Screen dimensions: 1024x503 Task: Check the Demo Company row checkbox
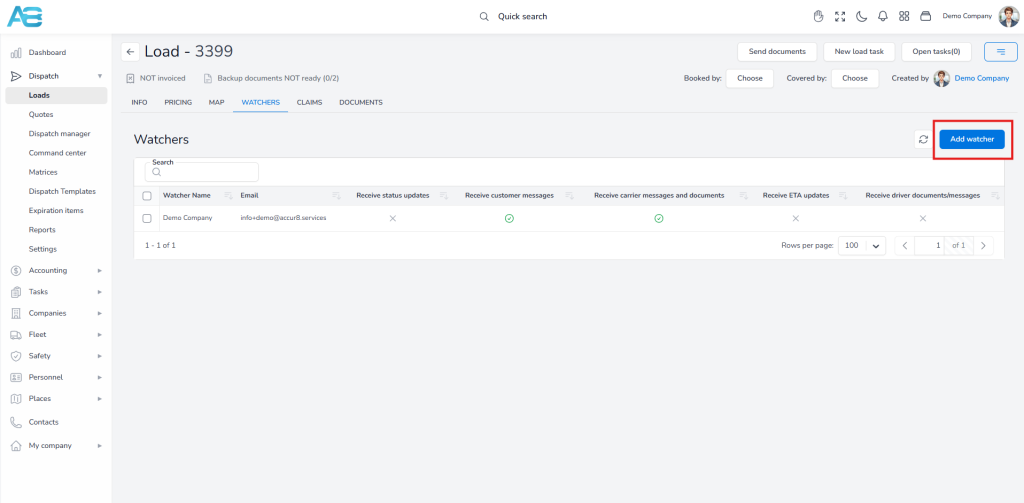(147, 218)
